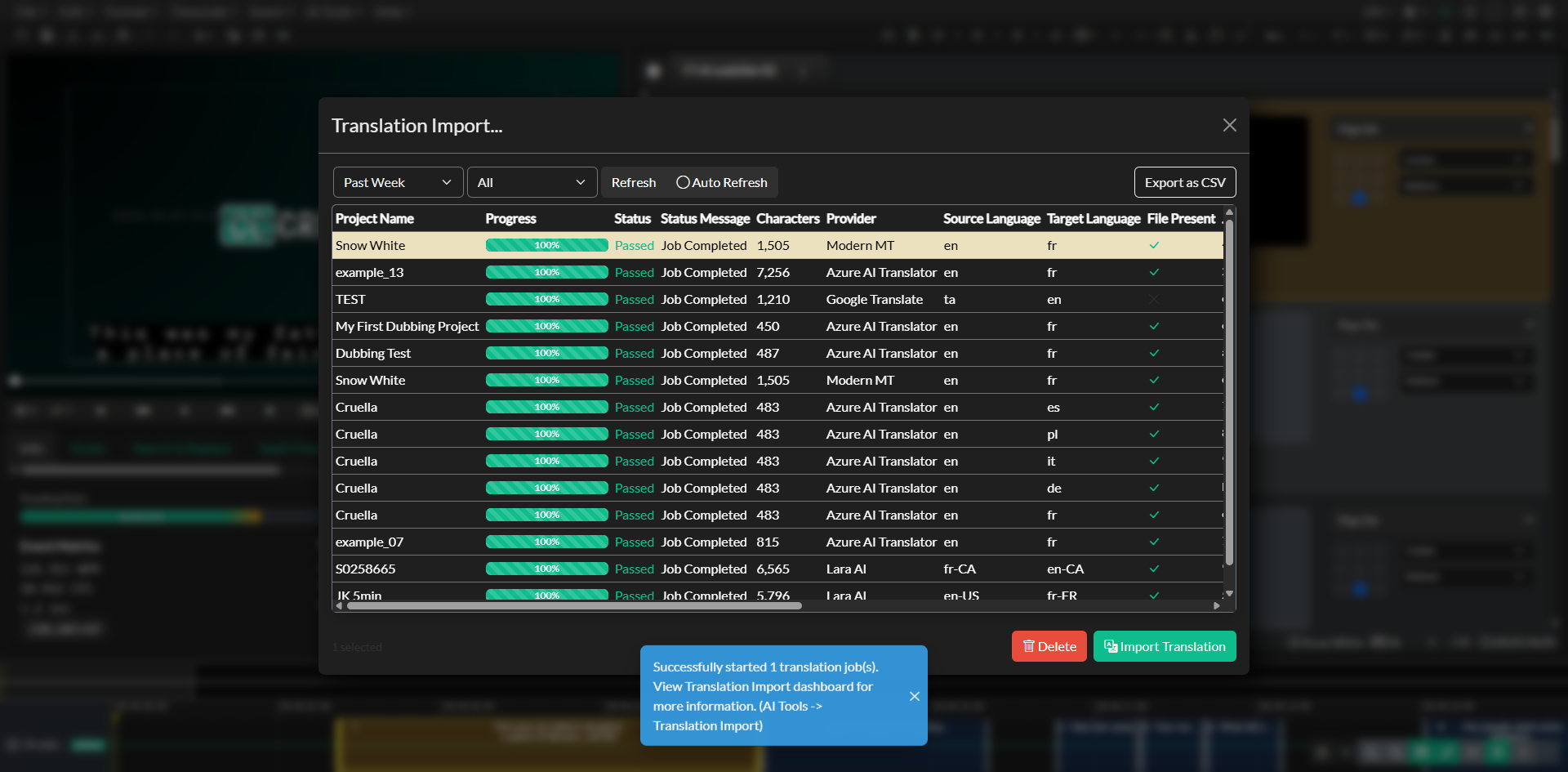Click File Present checkmark in Dubbing Test row
The height and width of the screenshot is (772, 1568).
click(1154, 353)
